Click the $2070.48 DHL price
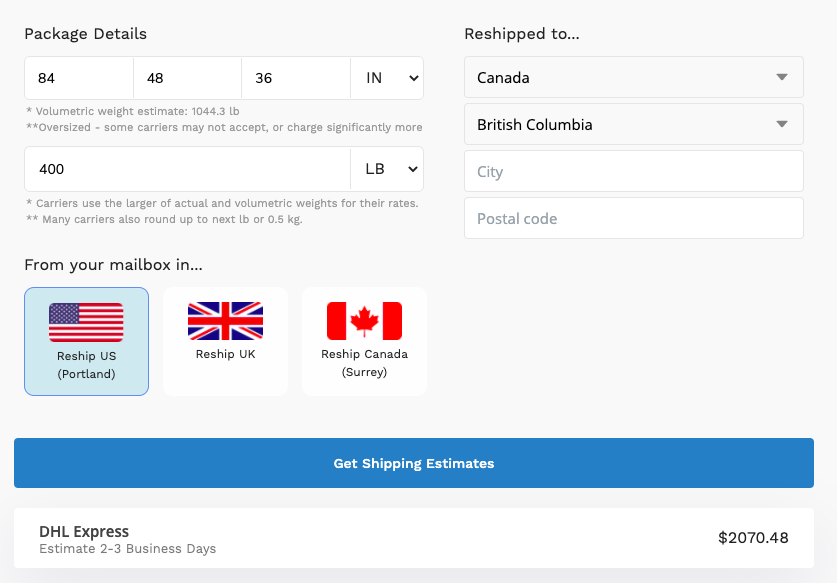The width and height of the screenshot is (837, 583). click(x=753, y=538)
